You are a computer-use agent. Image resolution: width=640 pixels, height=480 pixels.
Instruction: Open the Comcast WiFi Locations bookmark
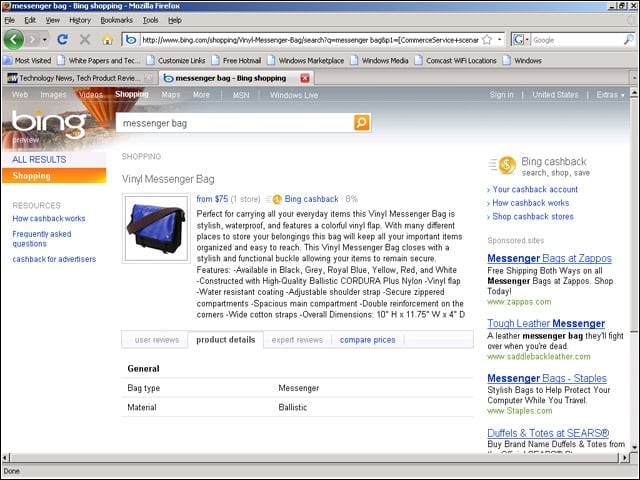point(456,60)
